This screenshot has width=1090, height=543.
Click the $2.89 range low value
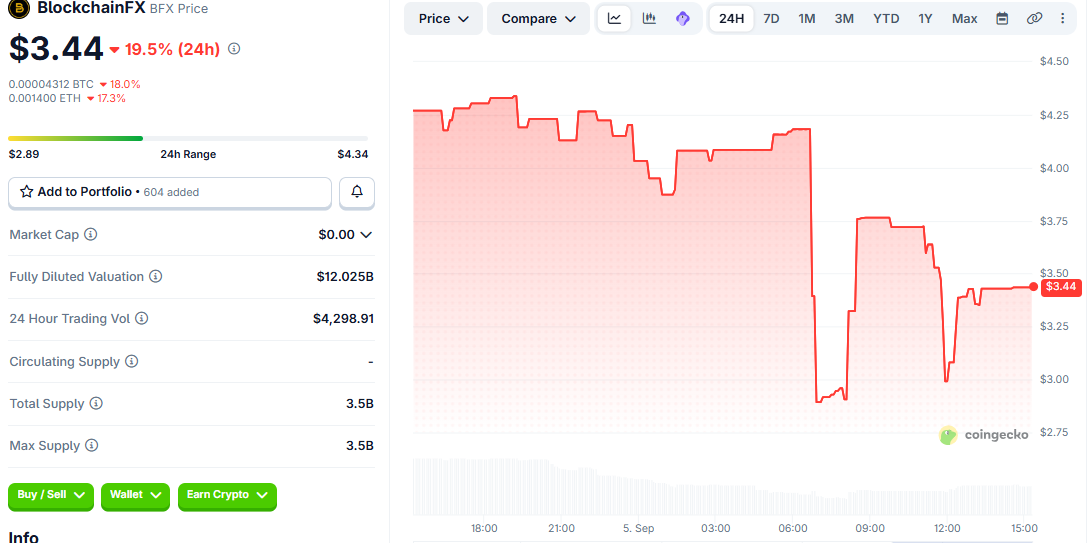click(24, 154)
